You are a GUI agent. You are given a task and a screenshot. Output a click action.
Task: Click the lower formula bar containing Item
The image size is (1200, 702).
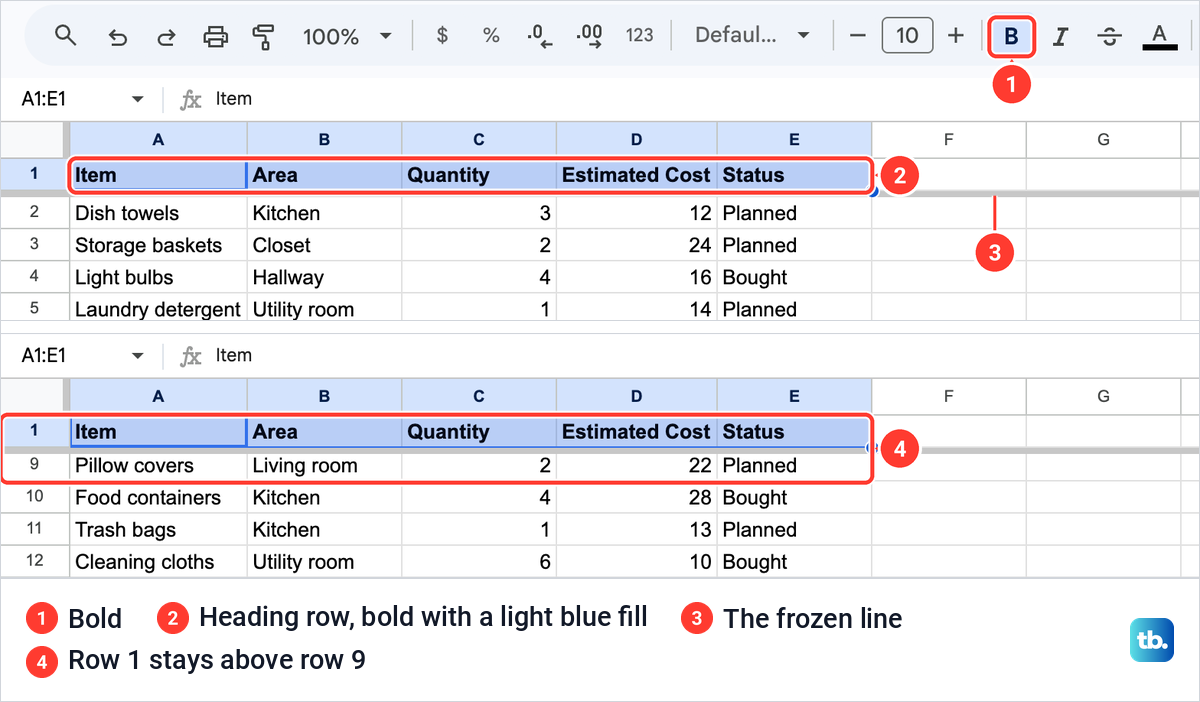(690, 356)
